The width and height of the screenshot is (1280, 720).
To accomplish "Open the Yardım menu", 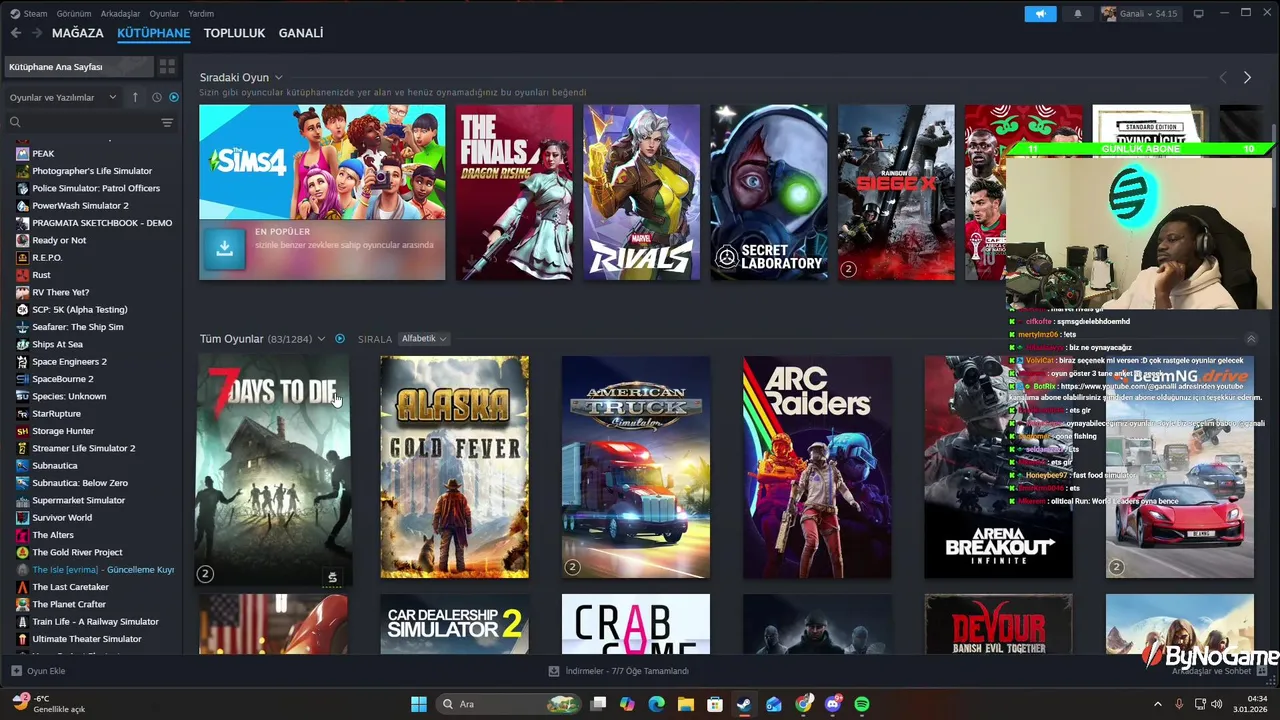I will [201, 14].
